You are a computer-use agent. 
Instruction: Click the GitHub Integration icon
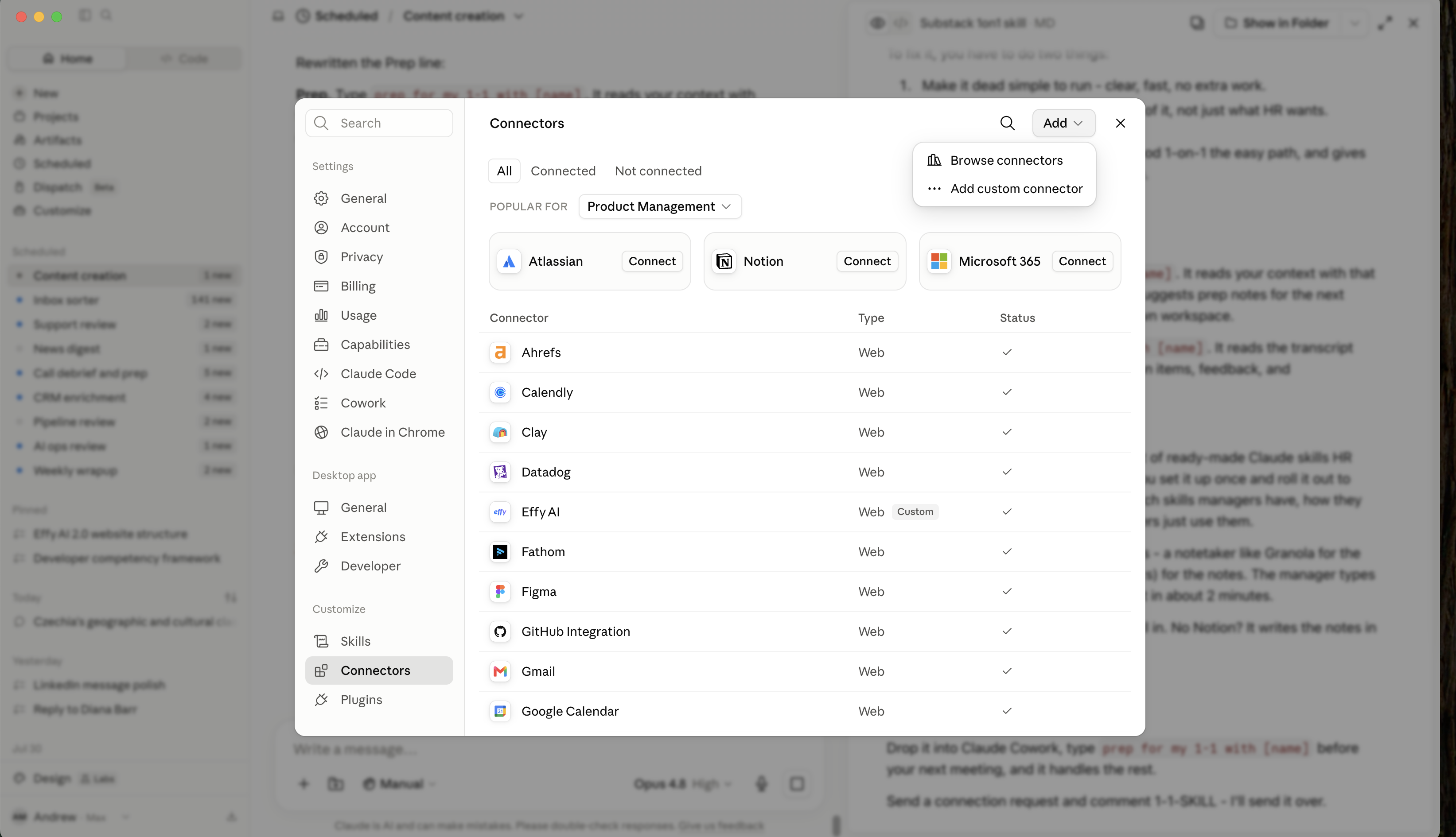coord(500,631)
